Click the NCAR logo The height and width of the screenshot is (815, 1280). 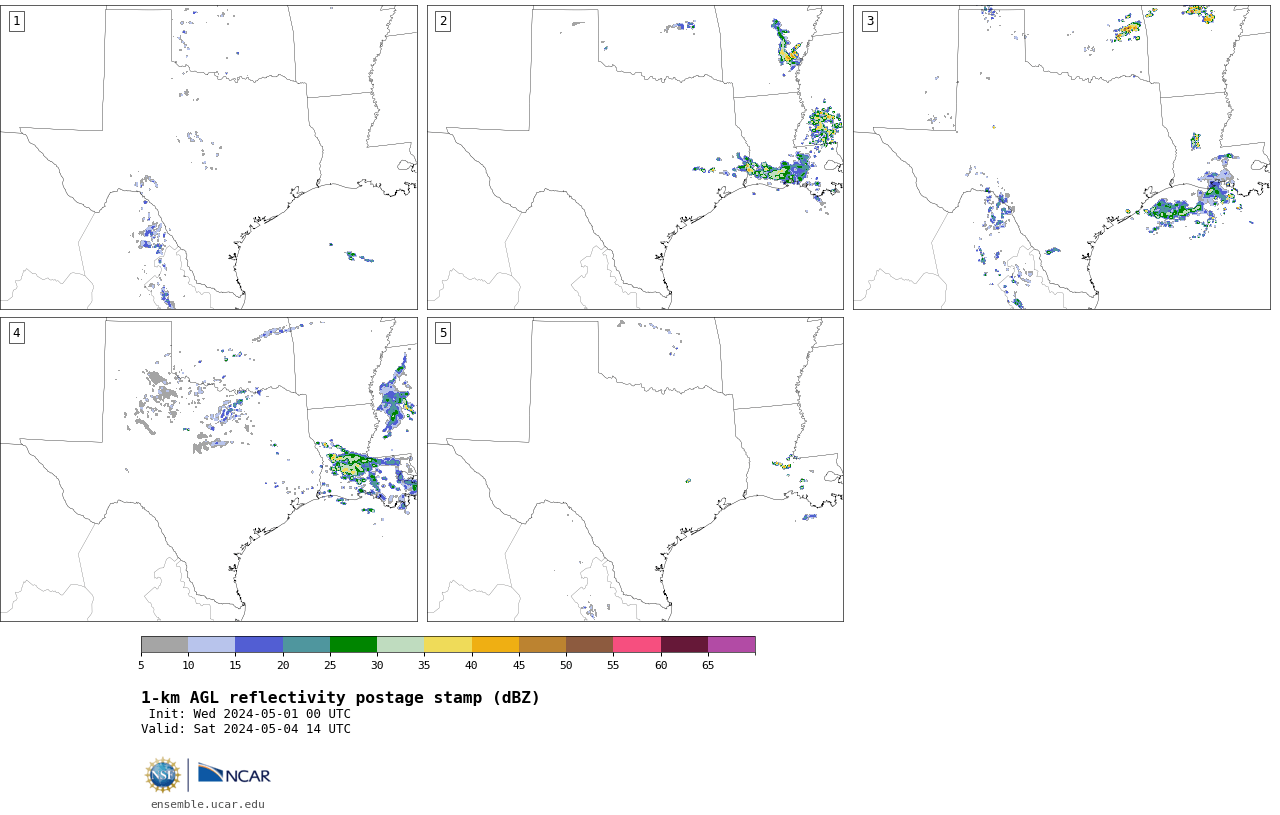234,774
